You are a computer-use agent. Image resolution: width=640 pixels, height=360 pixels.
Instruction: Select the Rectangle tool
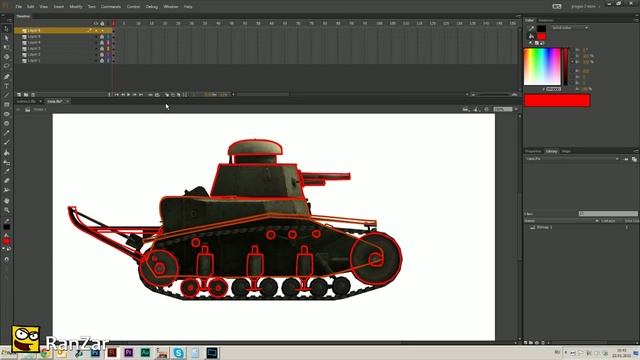click(6, 105)
